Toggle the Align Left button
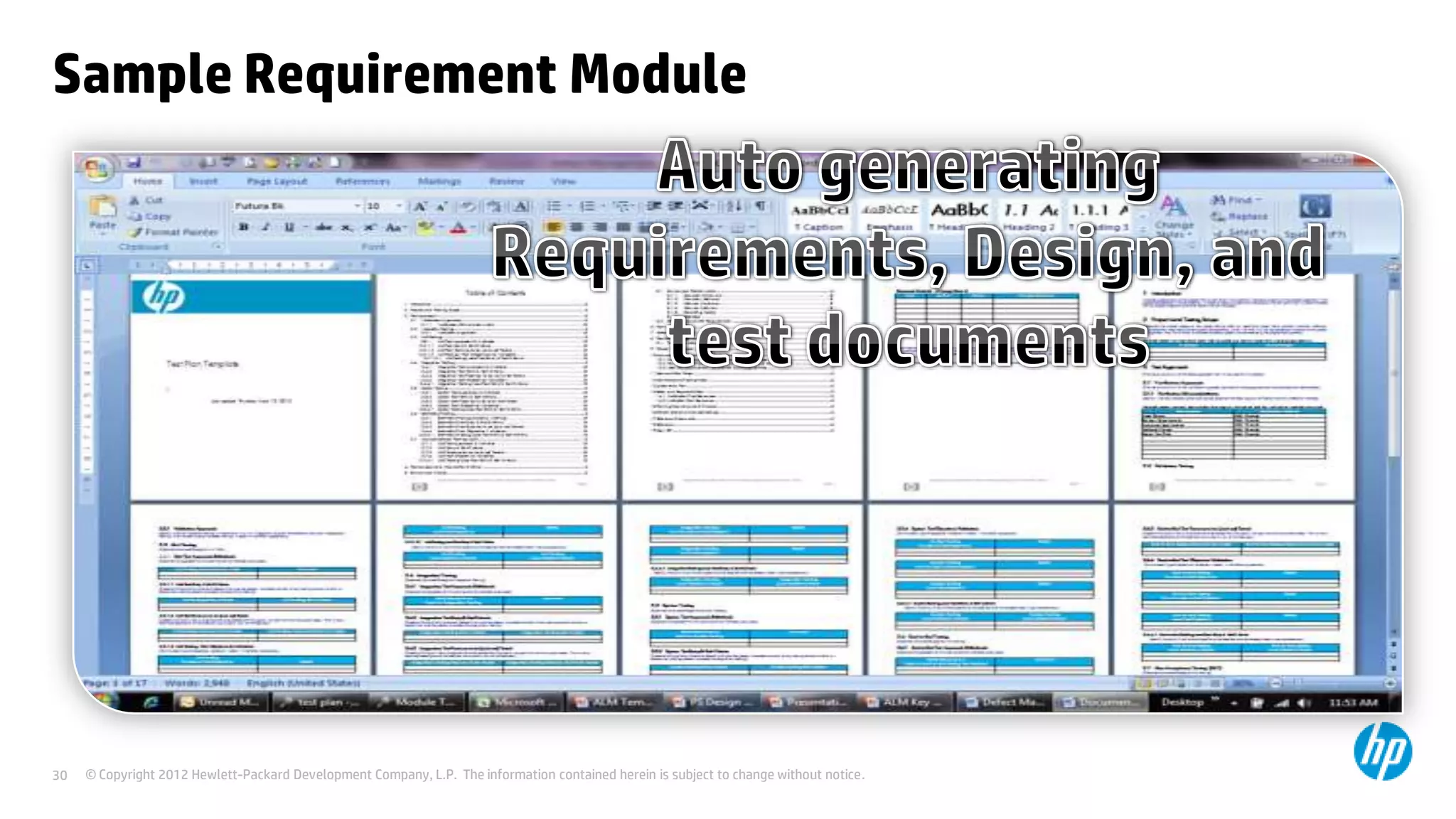This screenshot has height=819, width=1456. click(x=553, y=227)
